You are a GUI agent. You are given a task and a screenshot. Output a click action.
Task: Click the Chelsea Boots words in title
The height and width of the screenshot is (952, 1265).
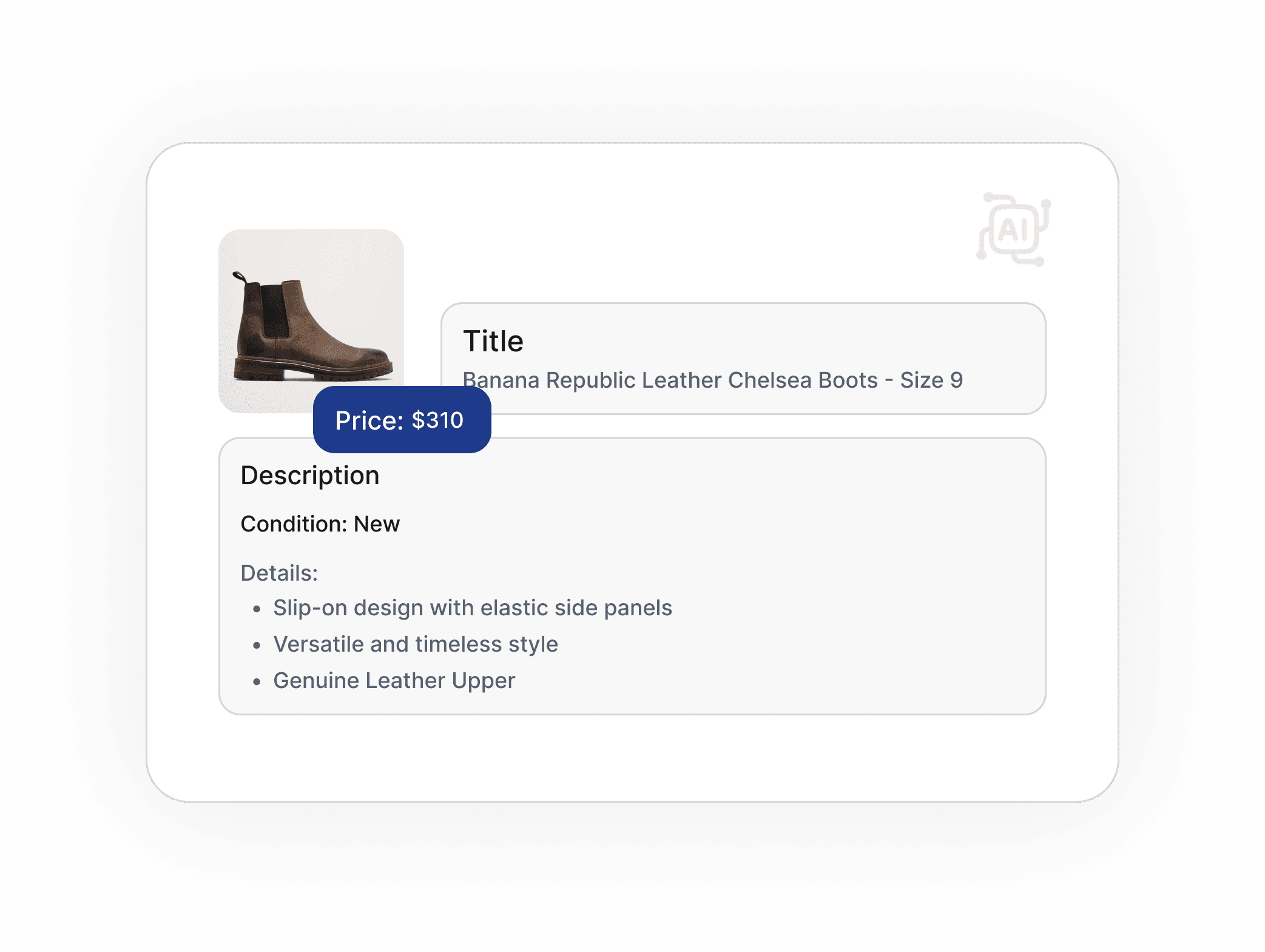(x=803, y=380)
